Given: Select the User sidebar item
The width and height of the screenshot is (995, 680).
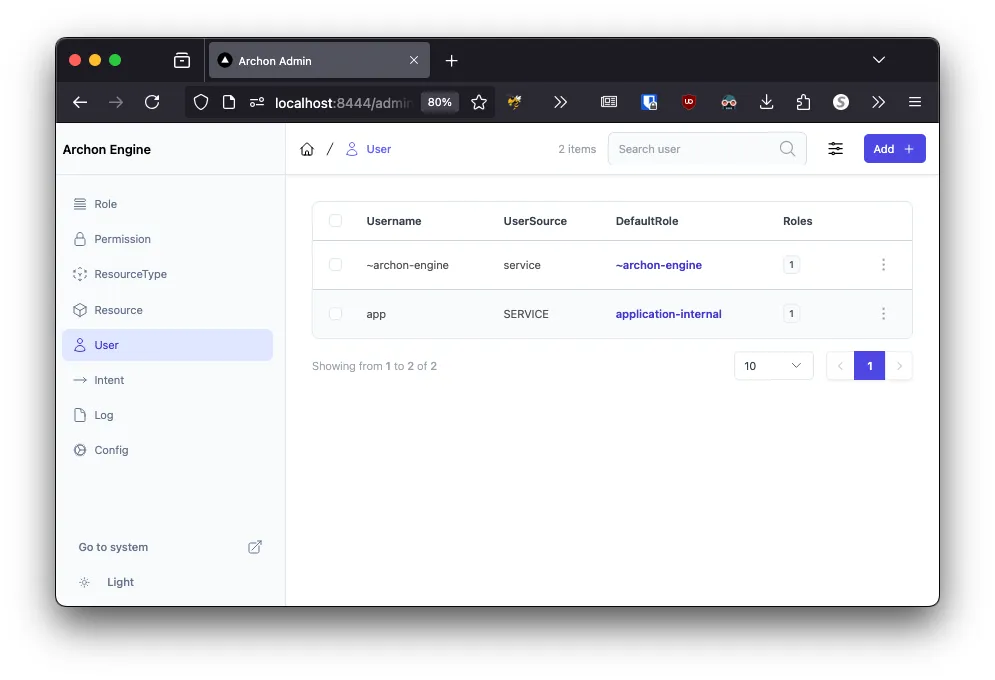Looking at the screenshot, I should click(x=168, y=345).
